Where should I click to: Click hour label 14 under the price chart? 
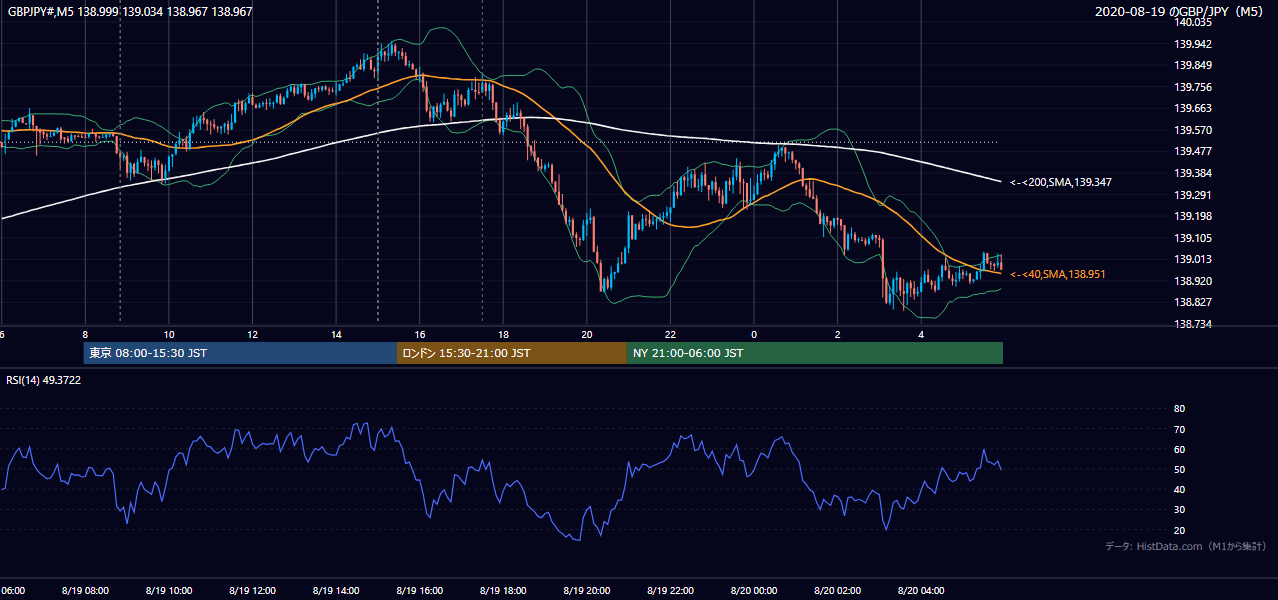click(336, 335)
